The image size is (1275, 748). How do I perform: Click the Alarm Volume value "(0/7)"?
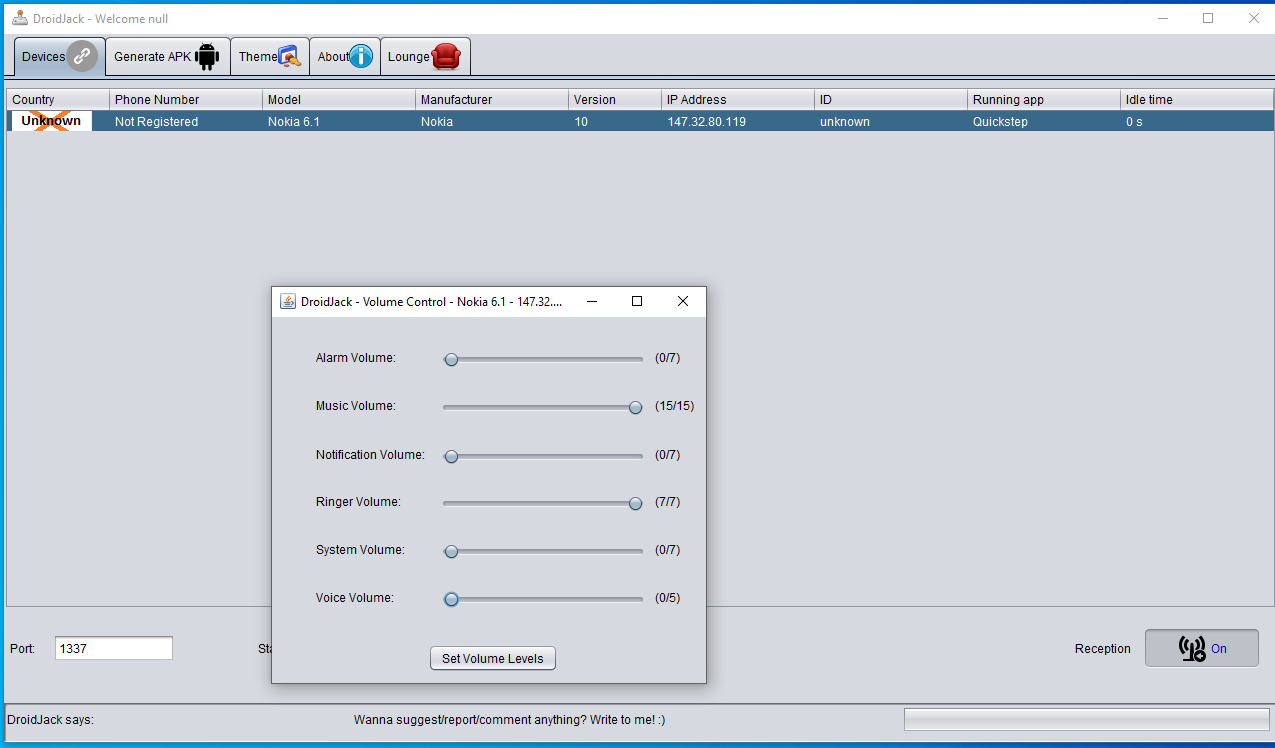[668, 358]
